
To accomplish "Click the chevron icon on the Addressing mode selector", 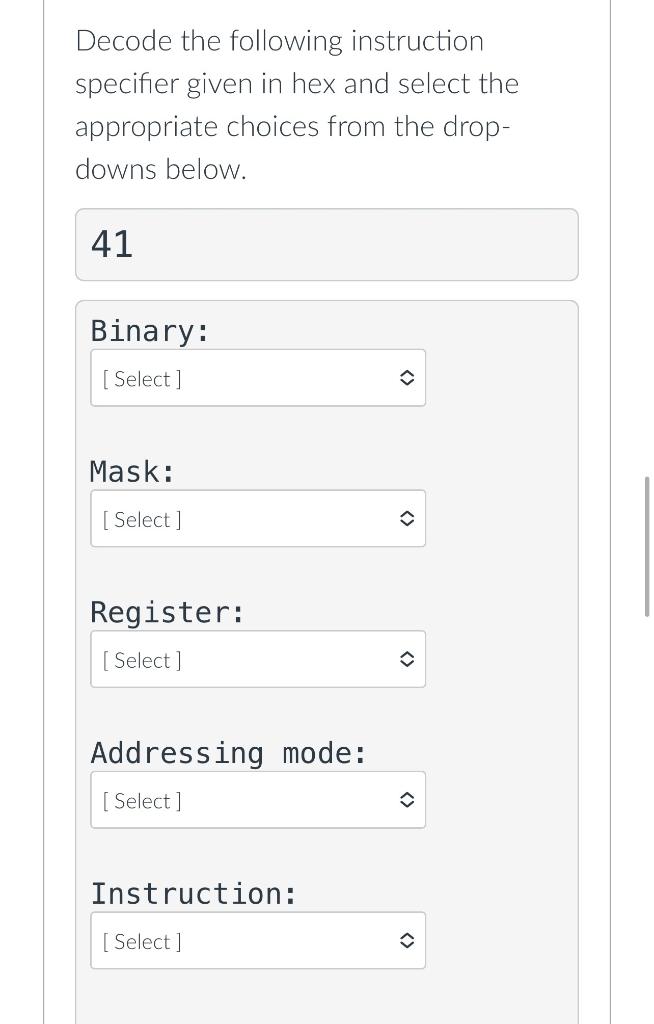I will 407,799.
